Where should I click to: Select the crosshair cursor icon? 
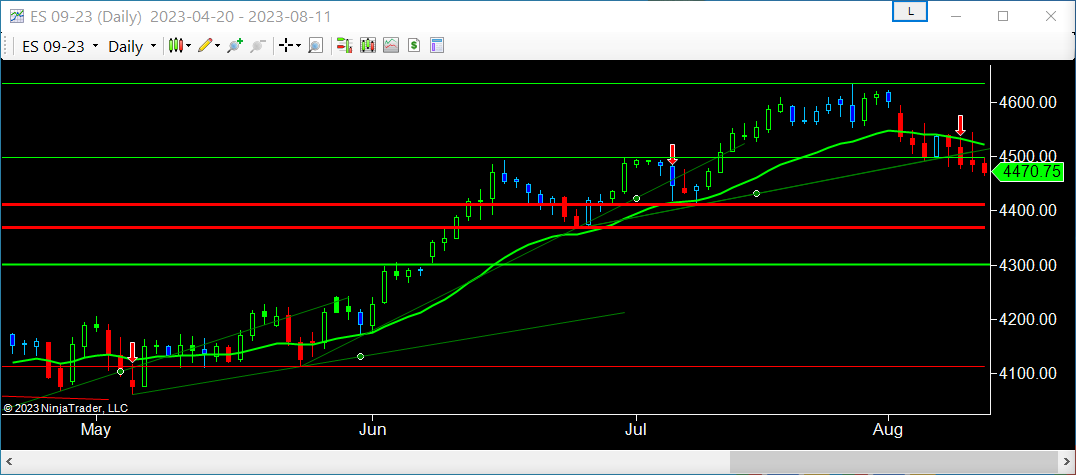(286, 46)
